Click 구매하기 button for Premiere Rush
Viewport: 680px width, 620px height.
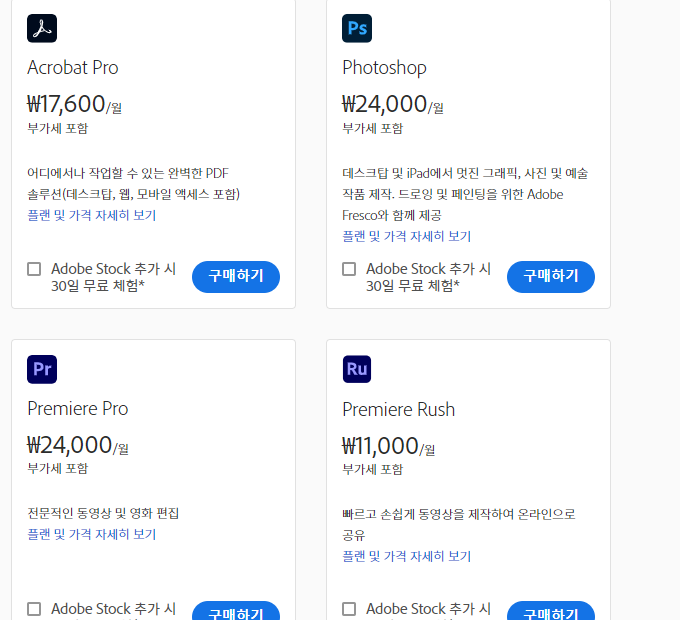(551, 611)
